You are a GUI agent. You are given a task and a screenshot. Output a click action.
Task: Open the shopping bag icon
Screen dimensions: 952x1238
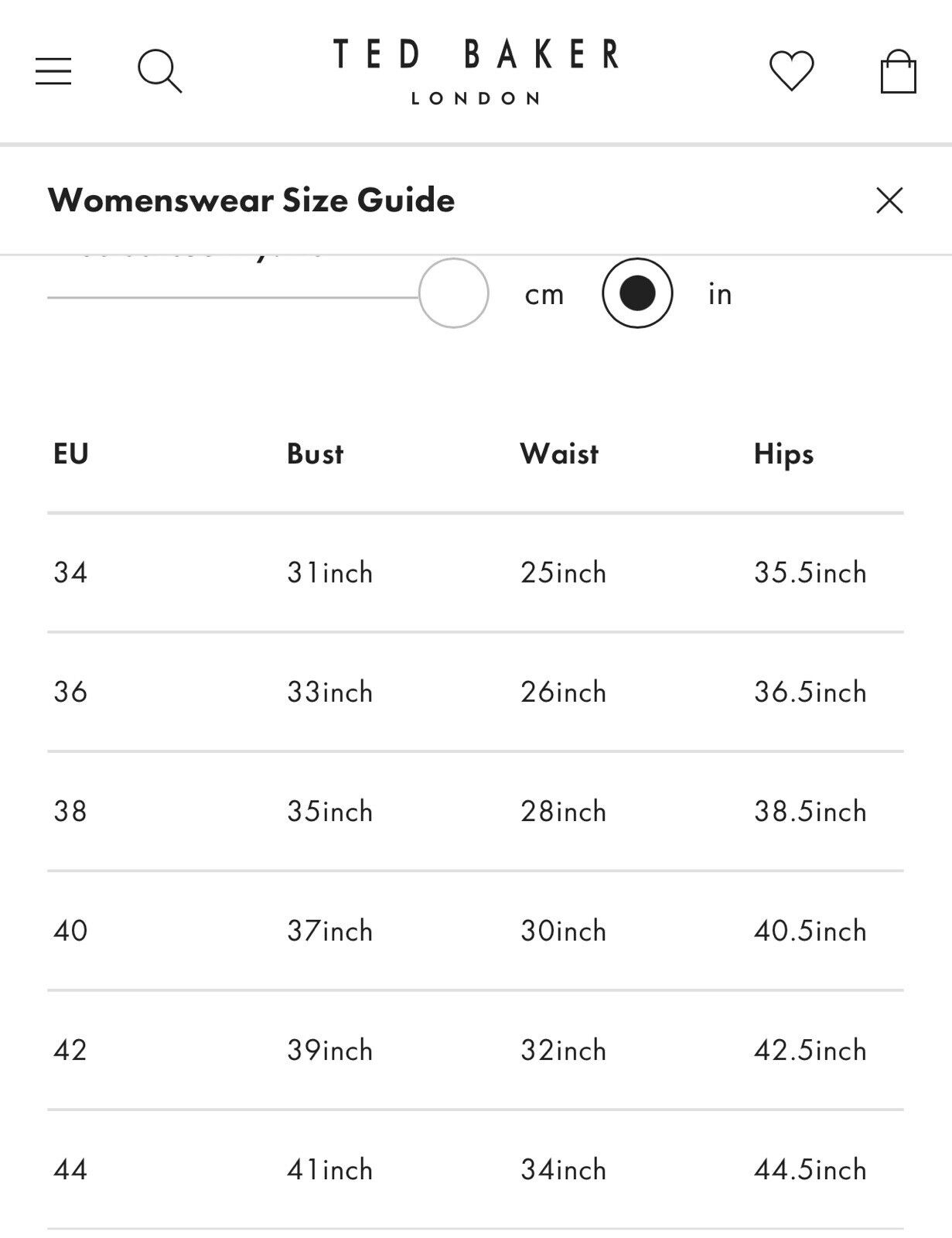898,71
